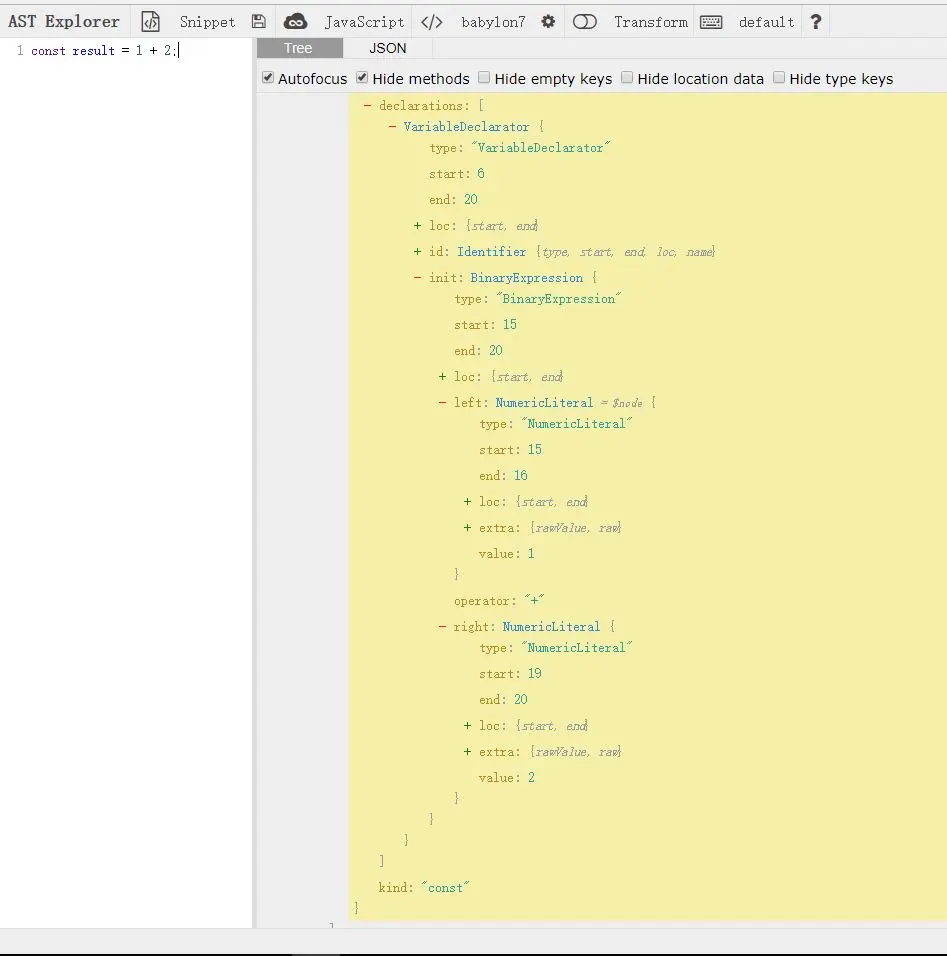The image size is (947, 956).
Task: Open parser settings gear icon
Action: coord(548,22)
